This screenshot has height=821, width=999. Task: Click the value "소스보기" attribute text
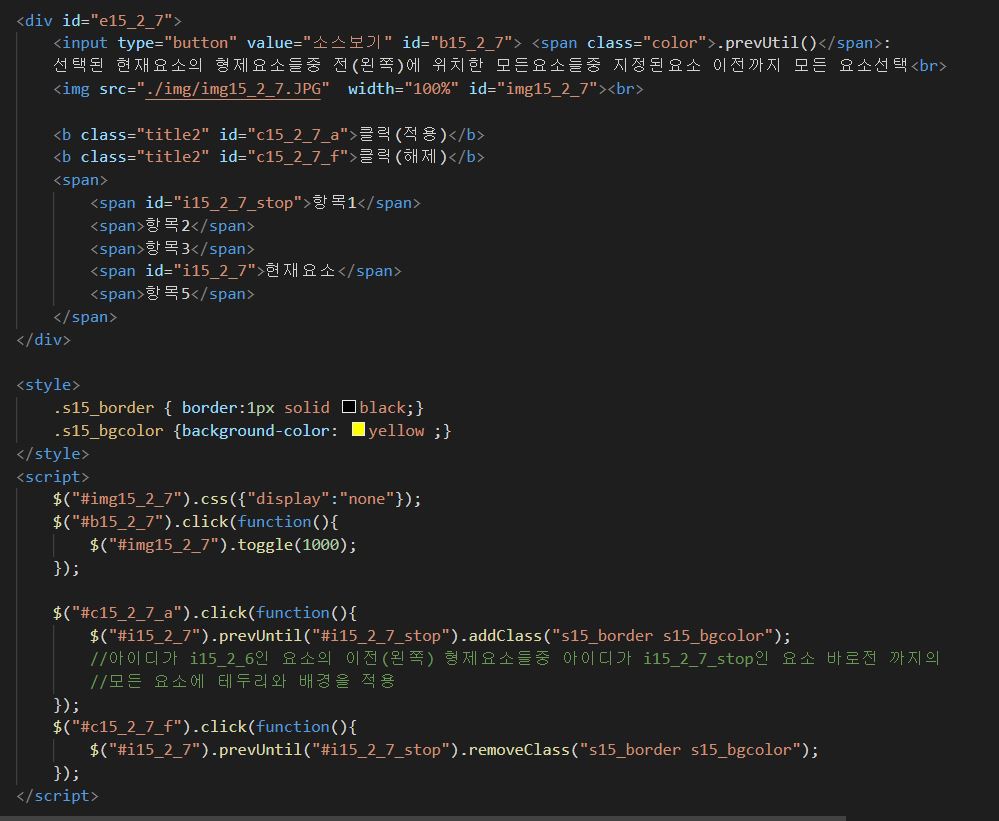(347, 43)
